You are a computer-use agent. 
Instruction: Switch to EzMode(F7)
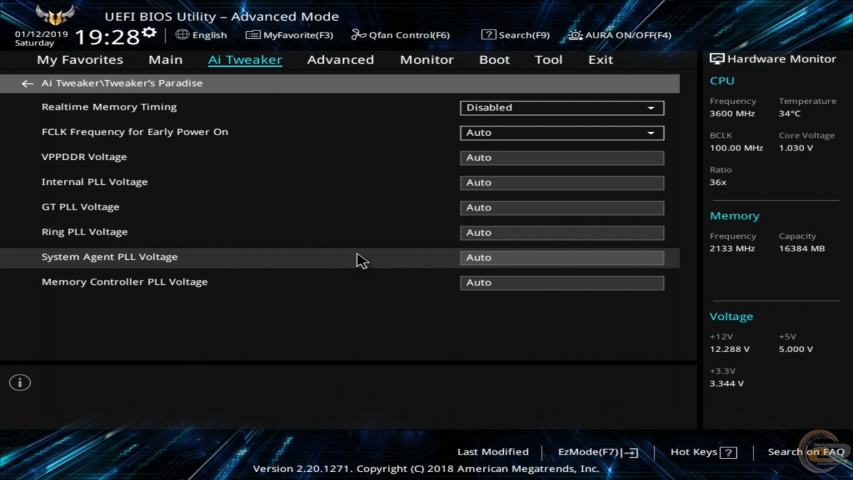590,452
